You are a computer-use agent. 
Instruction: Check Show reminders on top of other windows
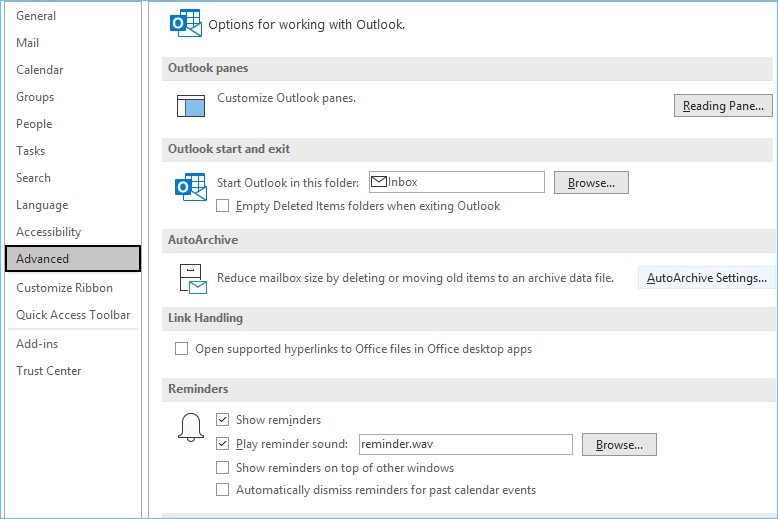click(223, 468)
